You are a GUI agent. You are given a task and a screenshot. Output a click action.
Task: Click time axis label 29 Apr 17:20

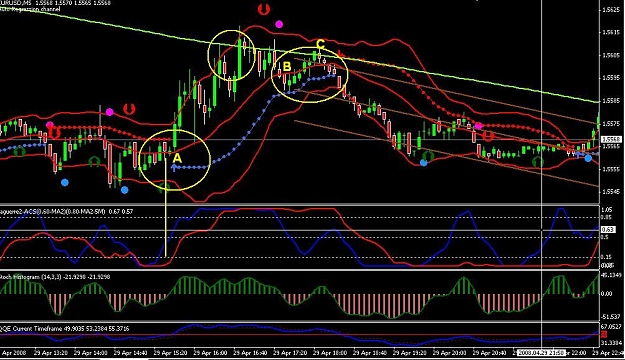(290, 353)
